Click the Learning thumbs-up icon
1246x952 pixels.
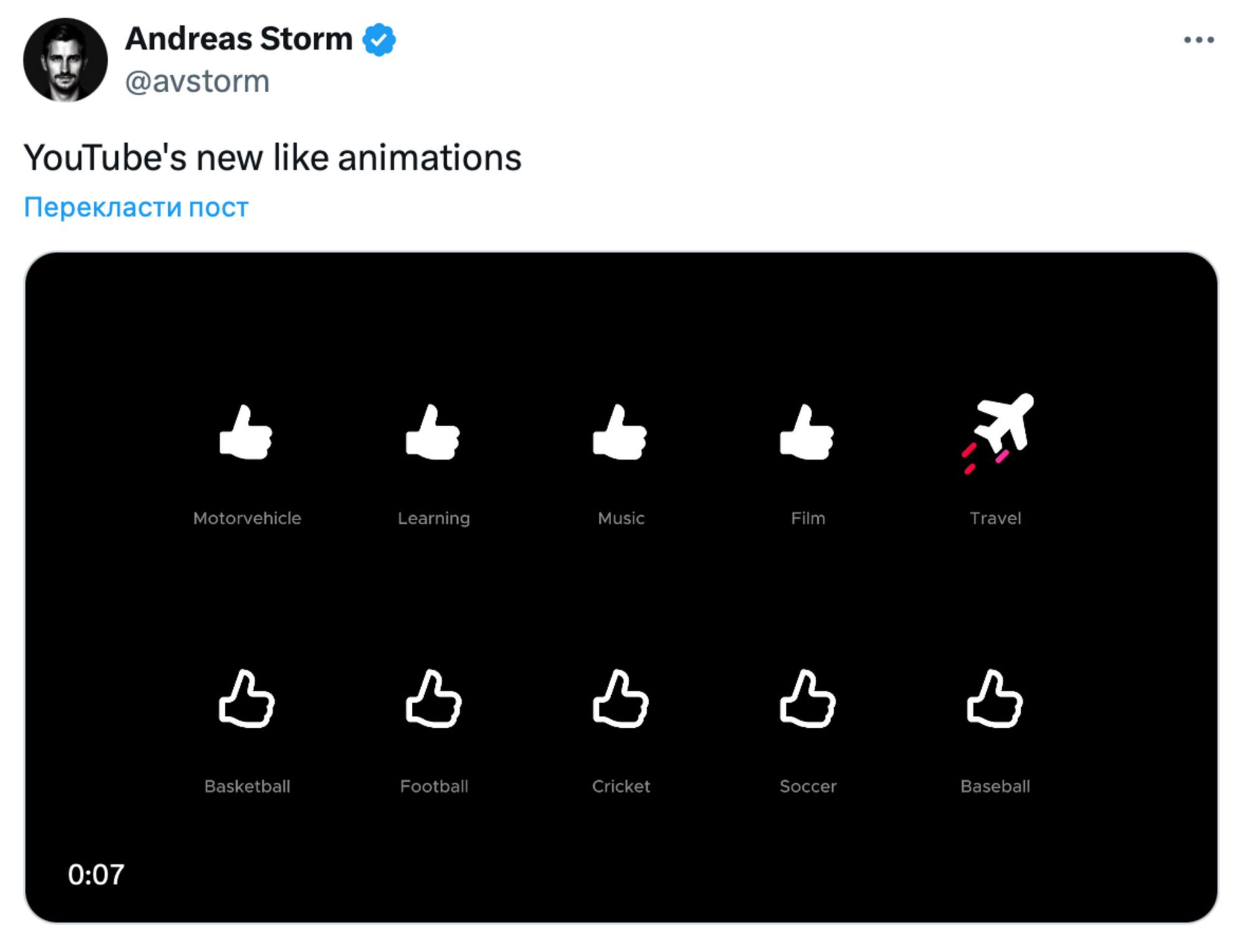click(433, 432)
